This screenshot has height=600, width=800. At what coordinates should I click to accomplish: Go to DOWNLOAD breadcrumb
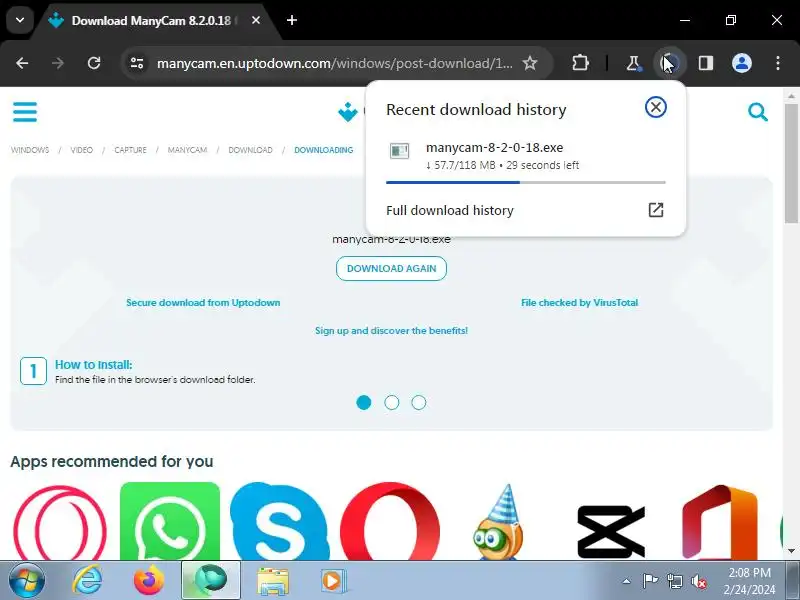(x=250, y=150)
